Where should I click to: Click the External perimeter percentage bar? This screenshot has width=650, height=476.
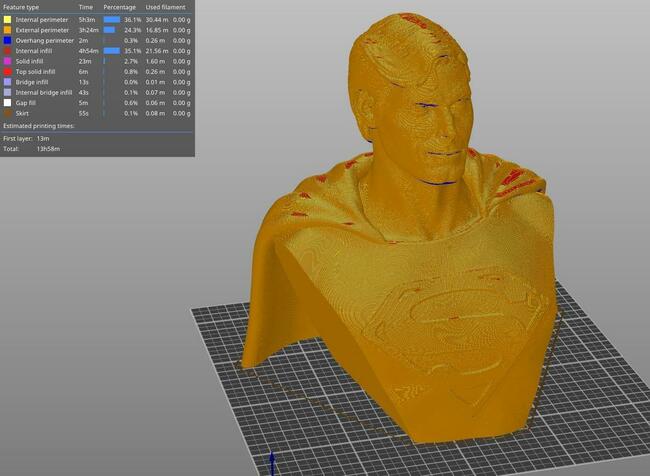109,29
